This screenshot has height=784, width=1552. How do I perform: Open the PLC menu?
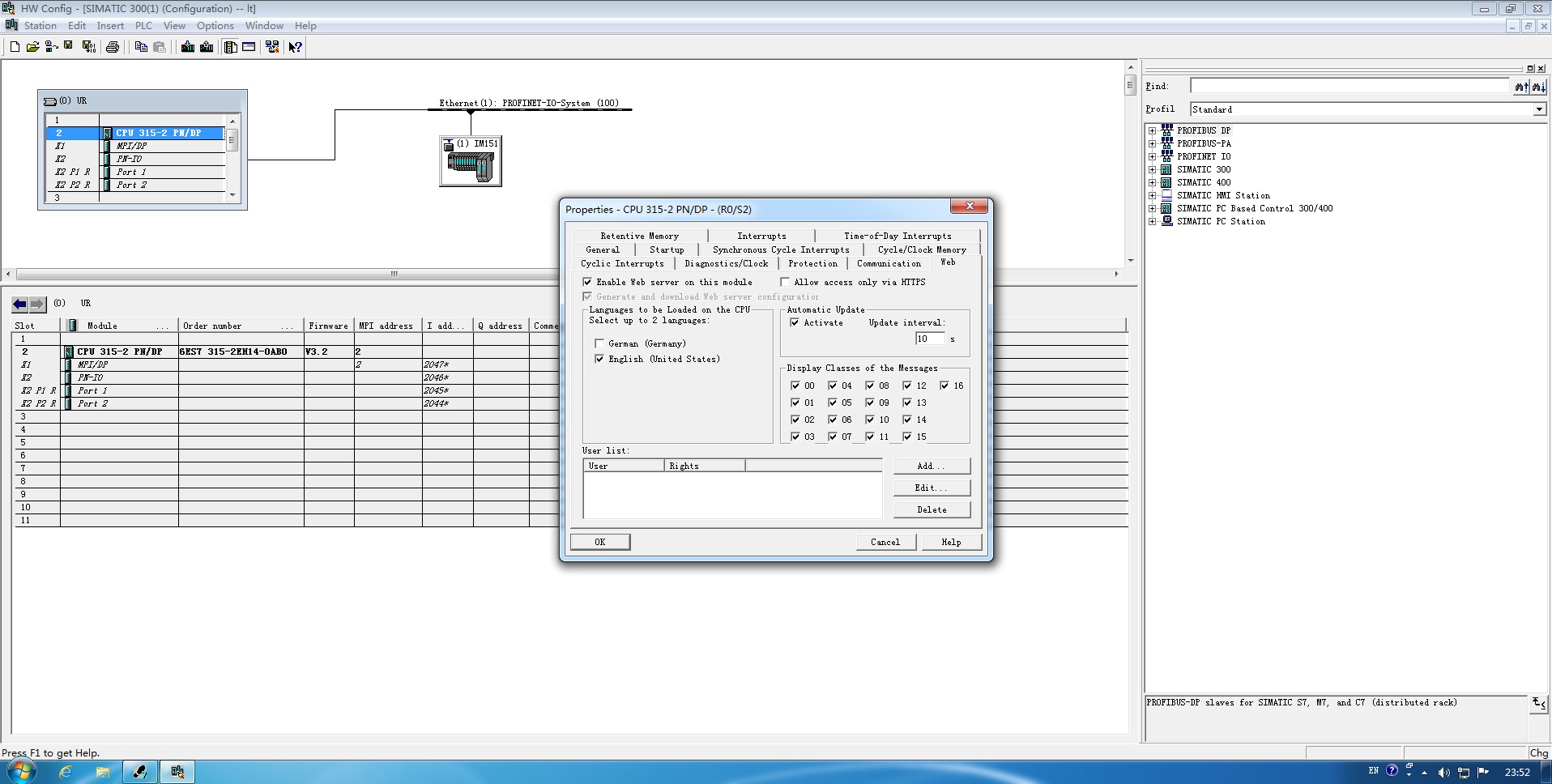click(x=143, y=26)
